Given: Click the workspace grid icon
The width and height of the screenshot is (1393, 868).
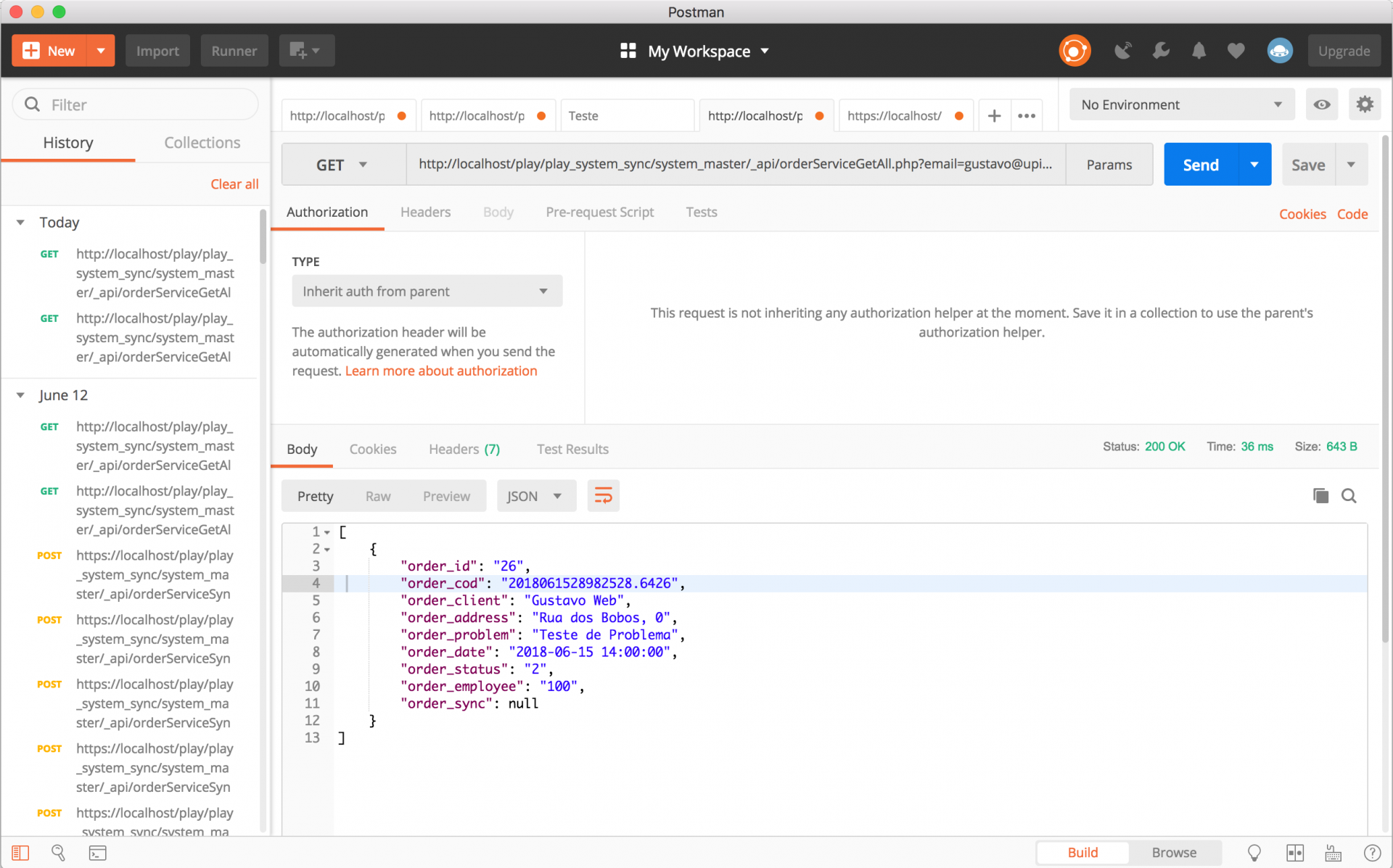Looking at the screenshot, I should click(x=628, y=51).
